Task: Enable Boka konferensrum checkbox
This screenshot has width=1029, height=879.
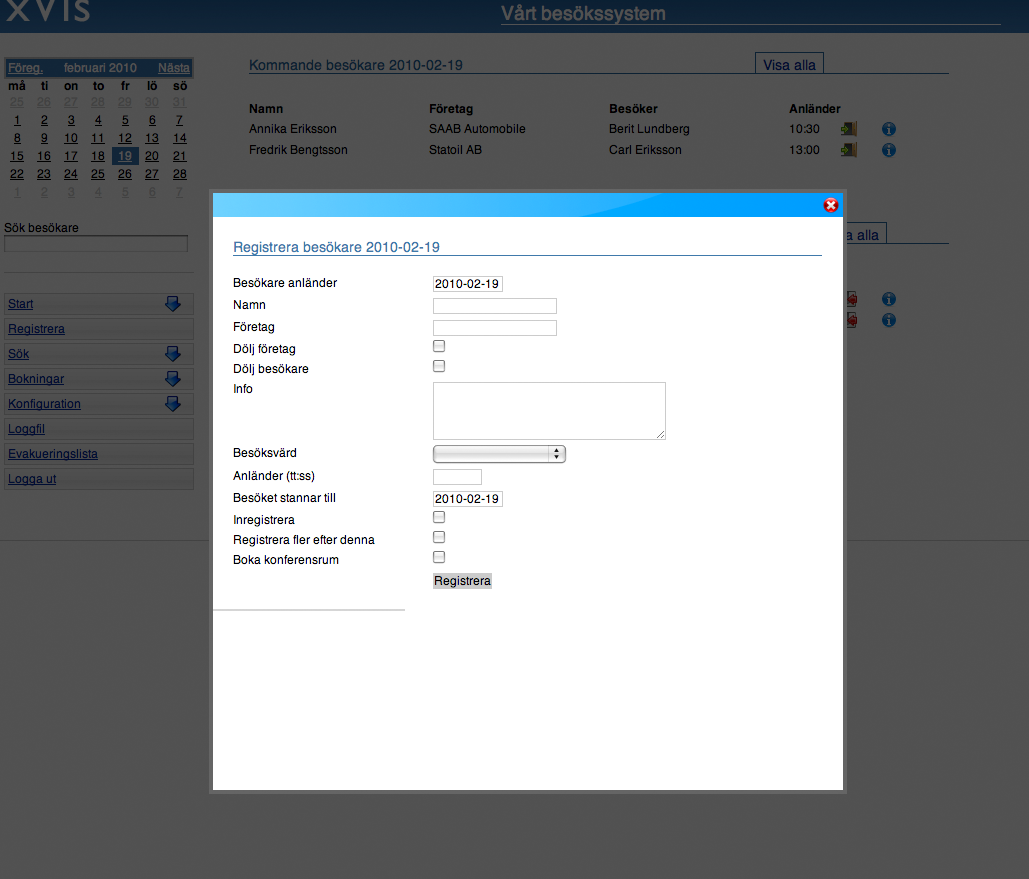Action: tap(439, 557)
